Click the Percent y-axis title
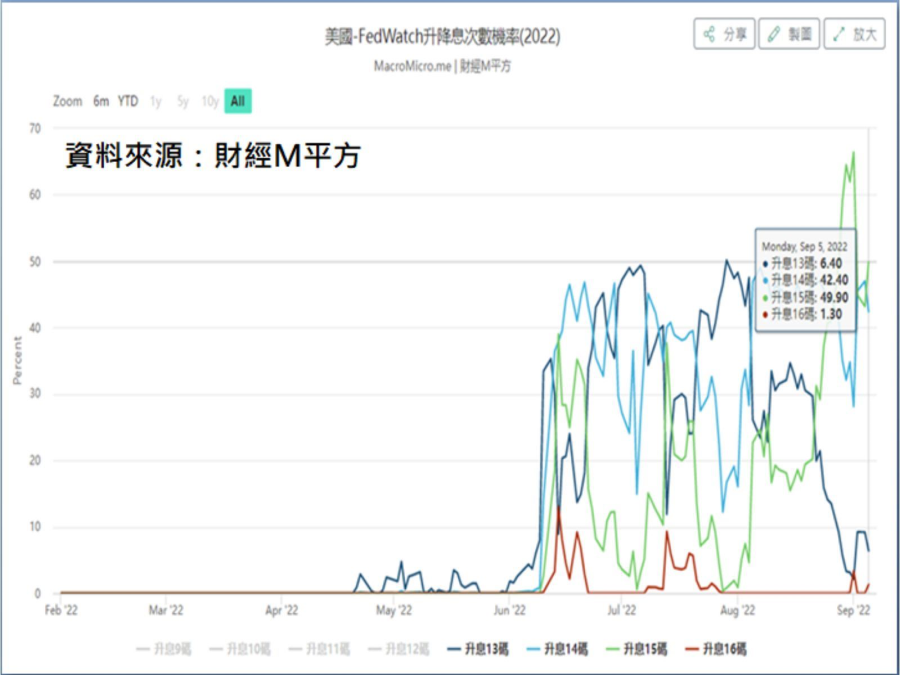 coord(17,360)
